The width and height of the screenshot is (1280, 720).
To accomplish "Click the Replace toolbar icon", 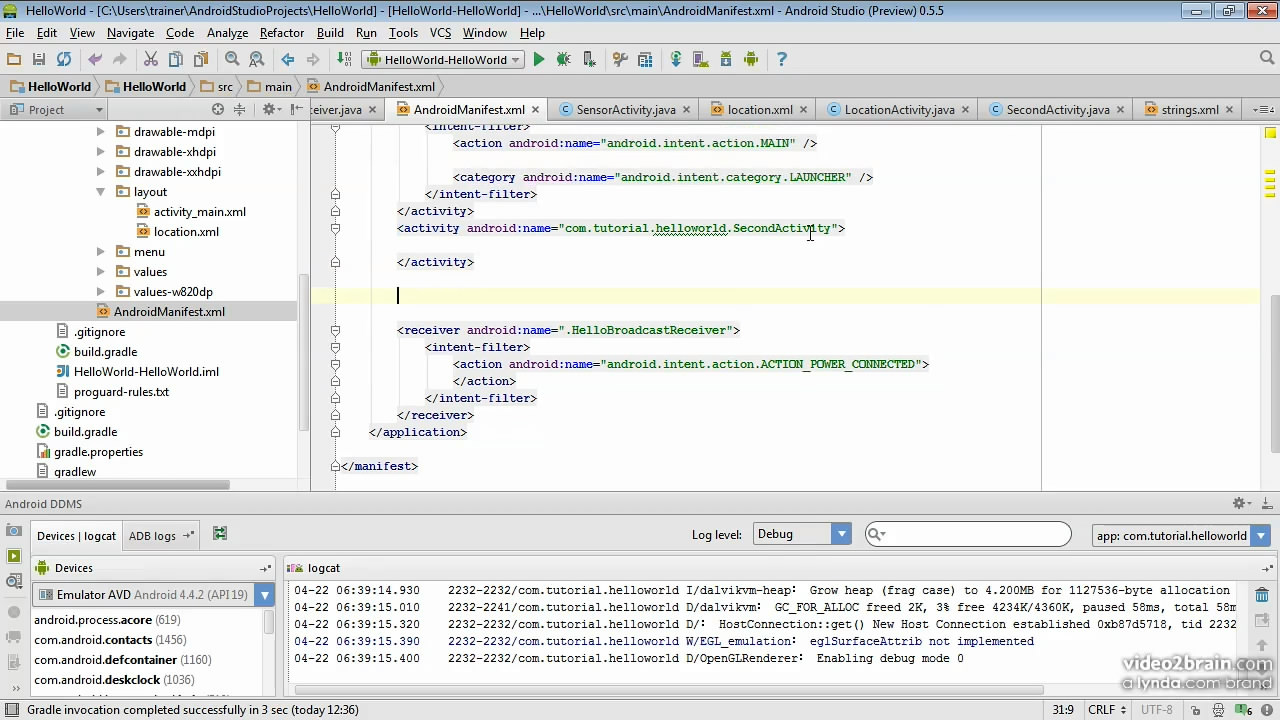I will (x=256, y=59).
